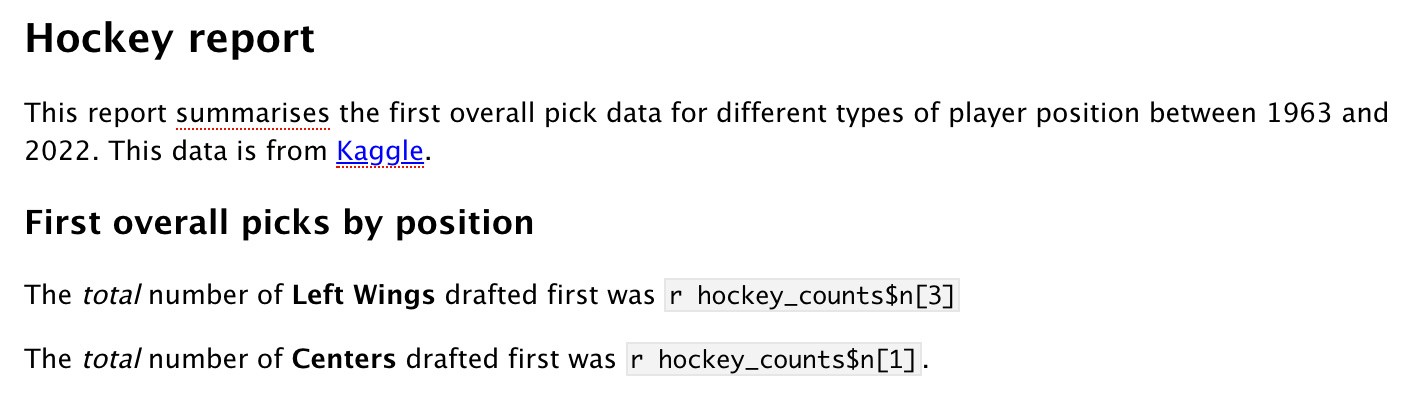Open the Kaggle hyperlink
This screenshot has height=406, width=1416.
click(x=380, y=153)
